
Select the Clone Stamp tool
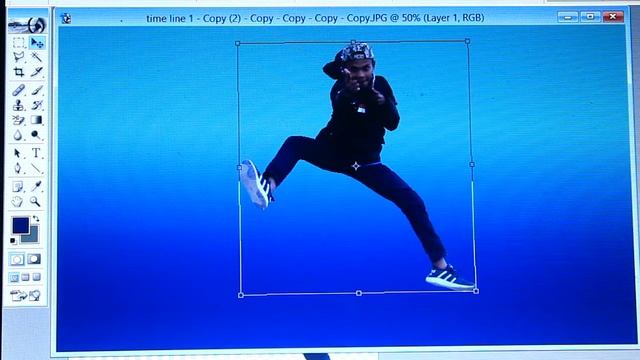pos(18,105)
